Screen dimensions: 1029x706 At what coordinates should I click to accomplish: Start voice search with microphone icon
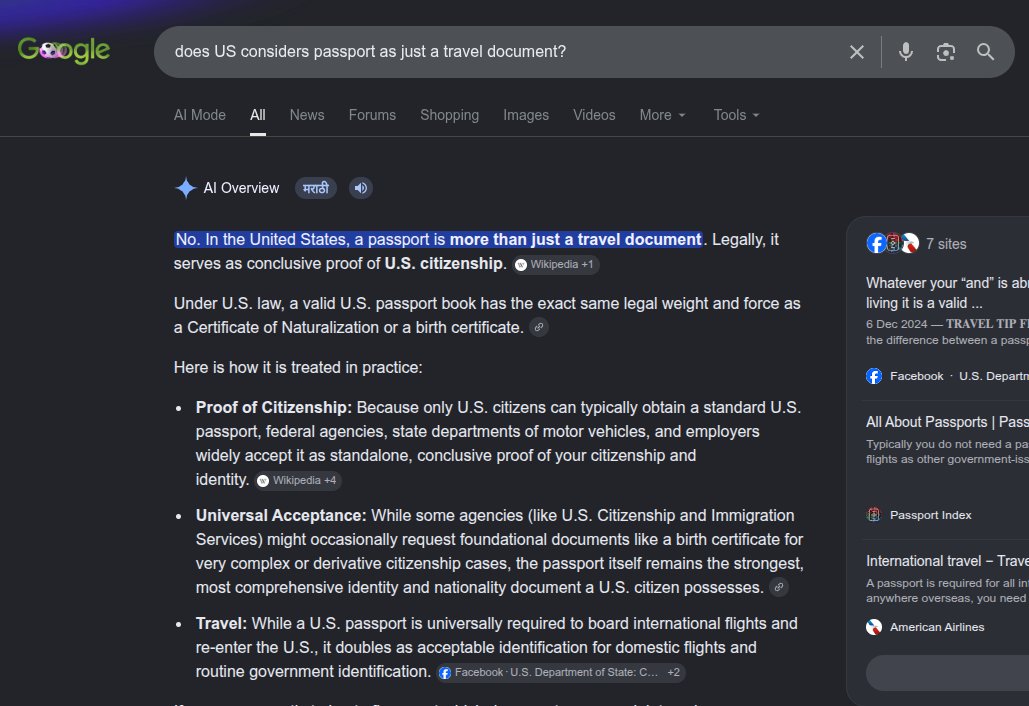(906, 52)
